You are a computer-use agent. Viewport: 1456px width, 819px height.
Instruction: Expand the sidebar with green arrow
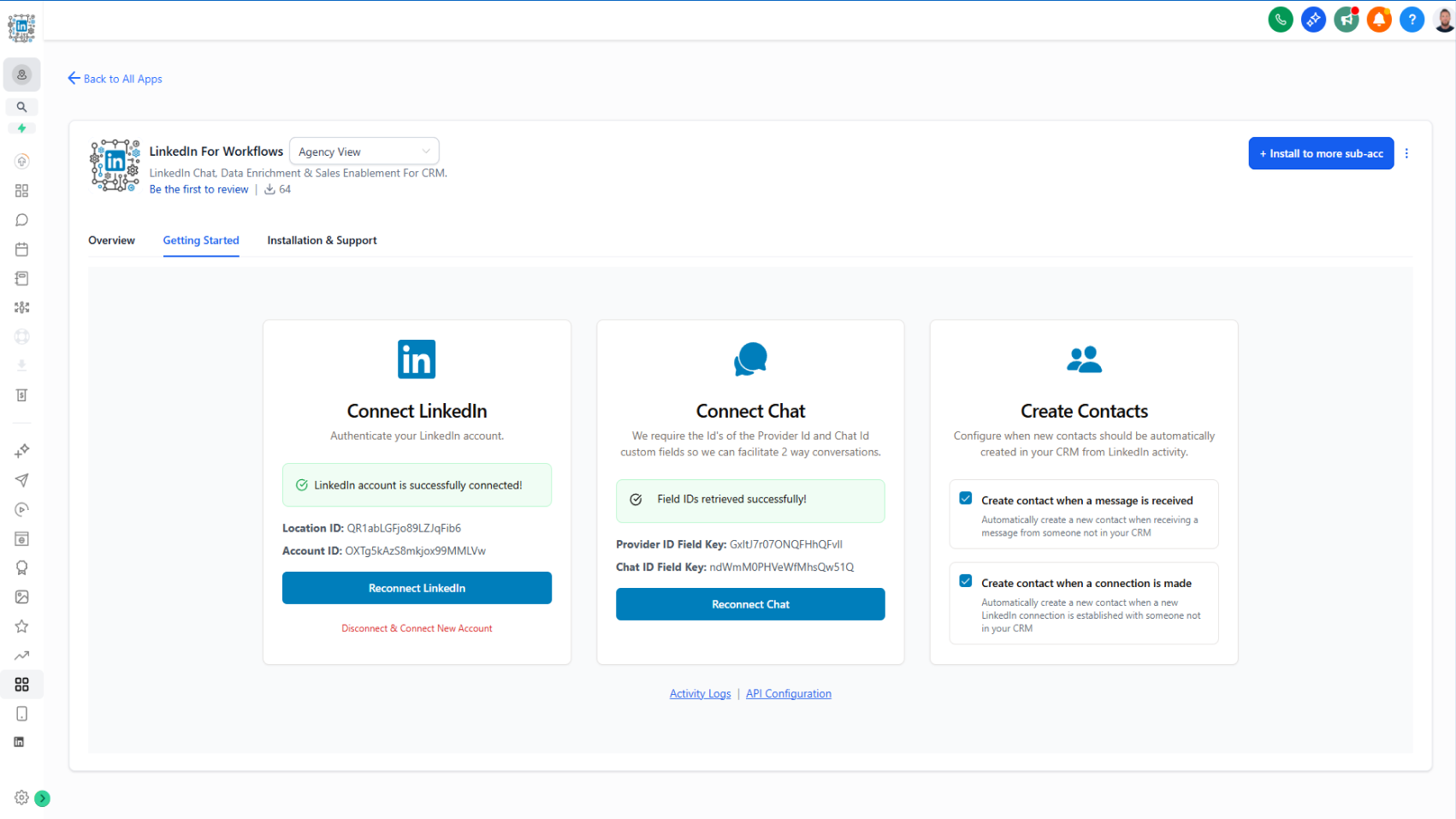[x=42, y=798]
